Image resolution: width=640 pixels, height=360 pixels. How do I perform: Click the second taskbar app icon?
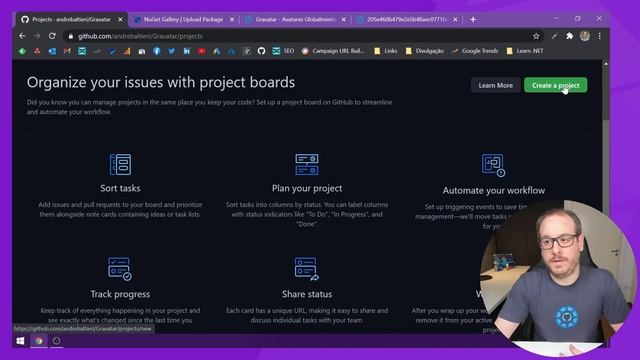pyautogui.click(x=57, y=340)
